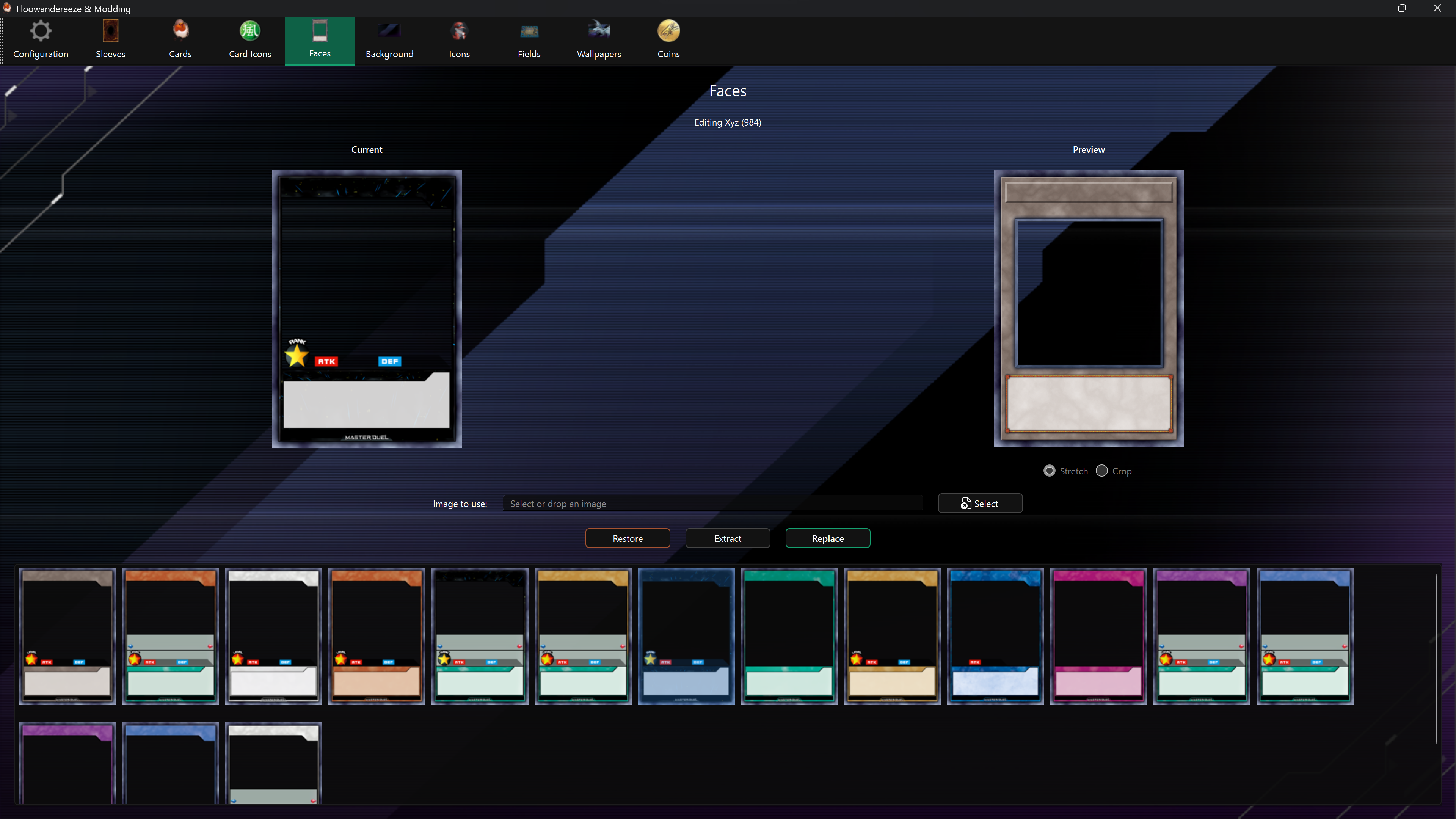Viewport: 1456px width, 819px height.
Task: Select purple face thumbnail in second row
Action: point(67,763)
